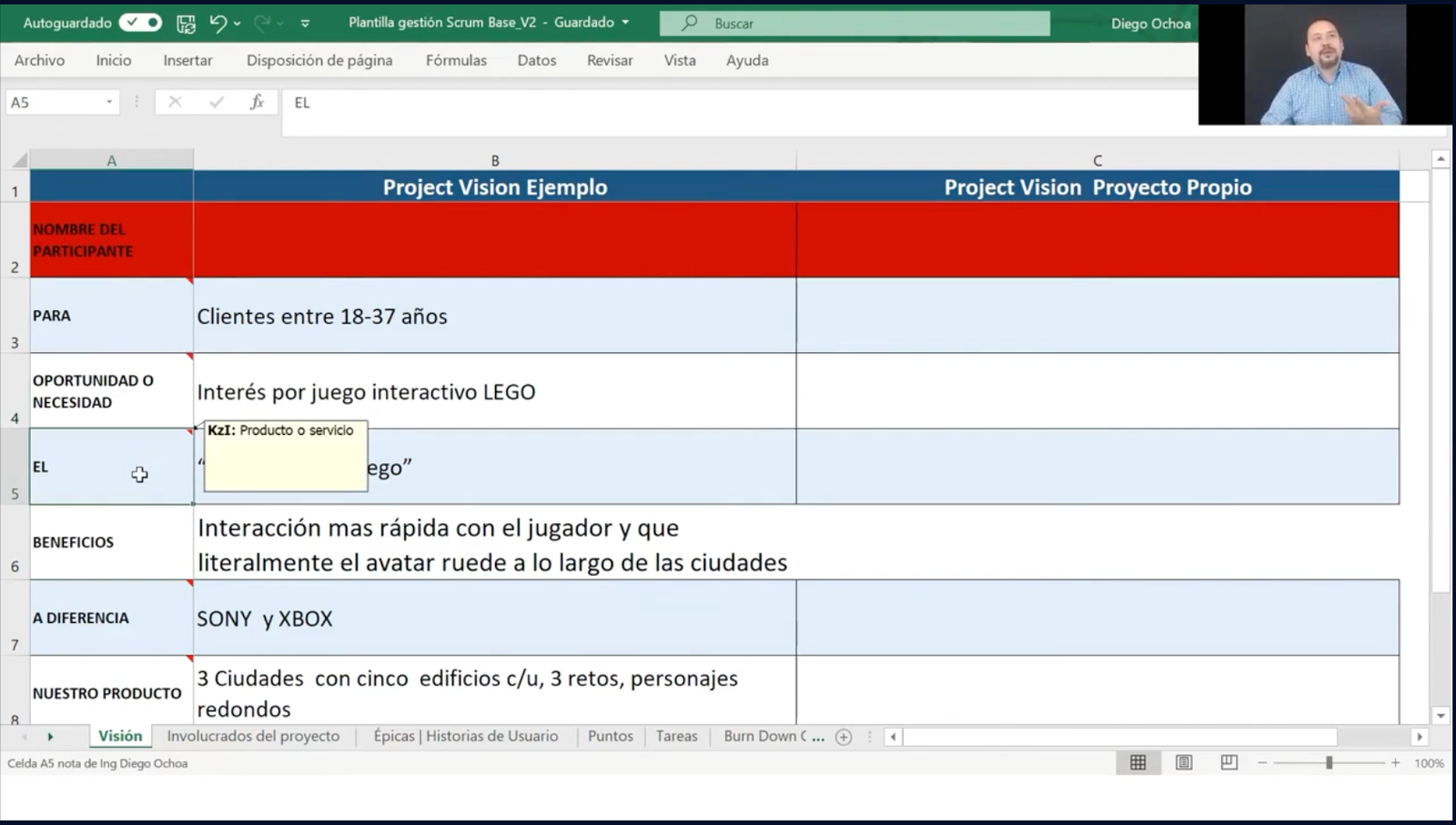Image resolution: width=1456 pixels, height=825 pixels.
Task: Switch to Normal view icon
Action: pyautogui.click(x=1137, y=763)
